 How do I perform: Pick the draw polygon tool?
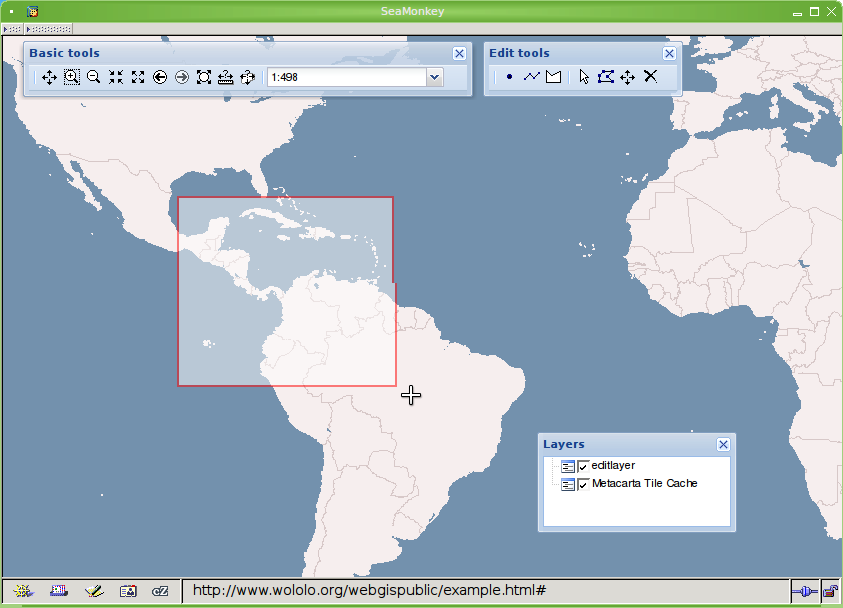coord(553,77)
